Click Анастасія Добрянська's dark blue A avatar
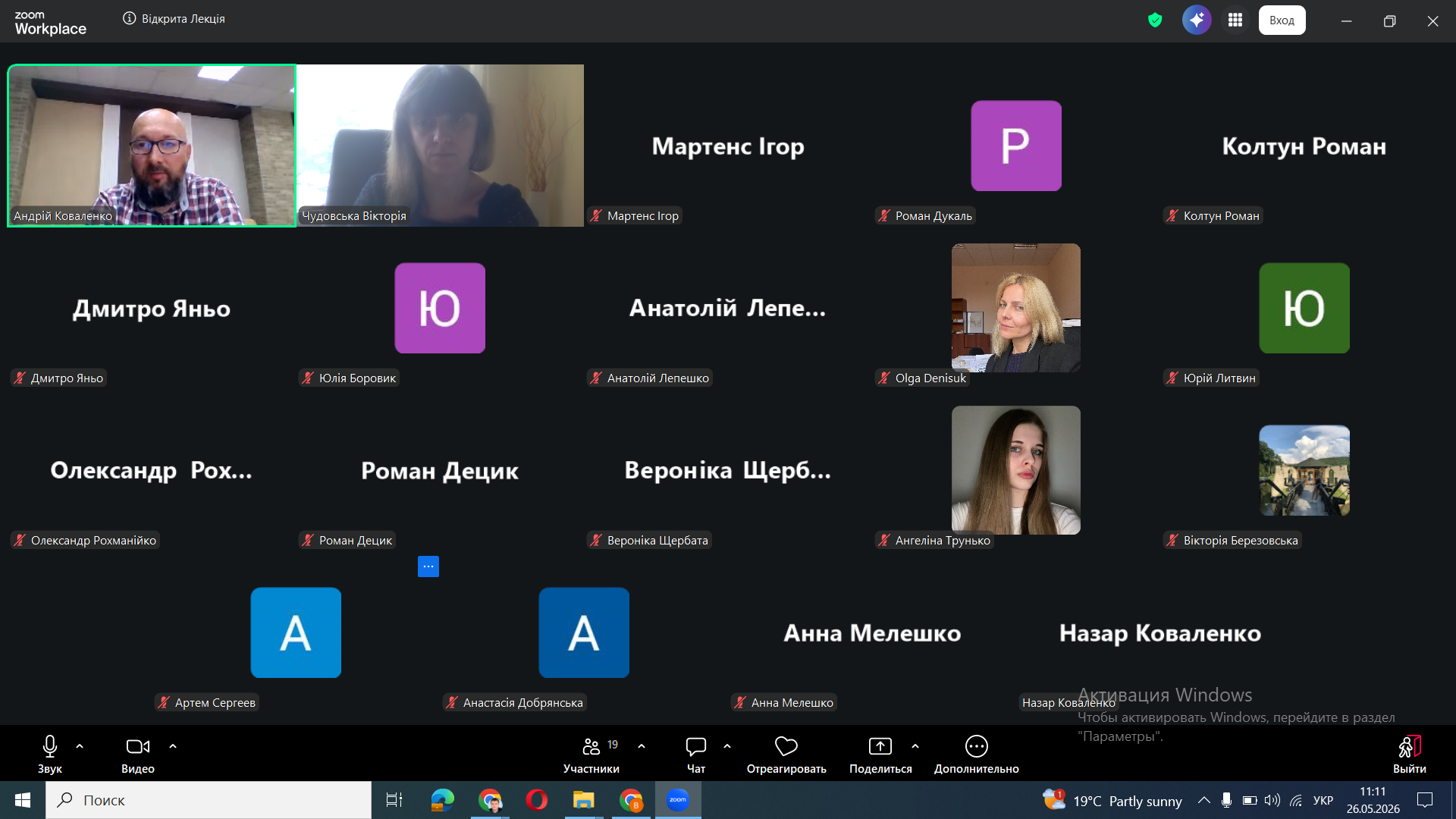Screen dimensions: 1456x819 tap(584, 632)
